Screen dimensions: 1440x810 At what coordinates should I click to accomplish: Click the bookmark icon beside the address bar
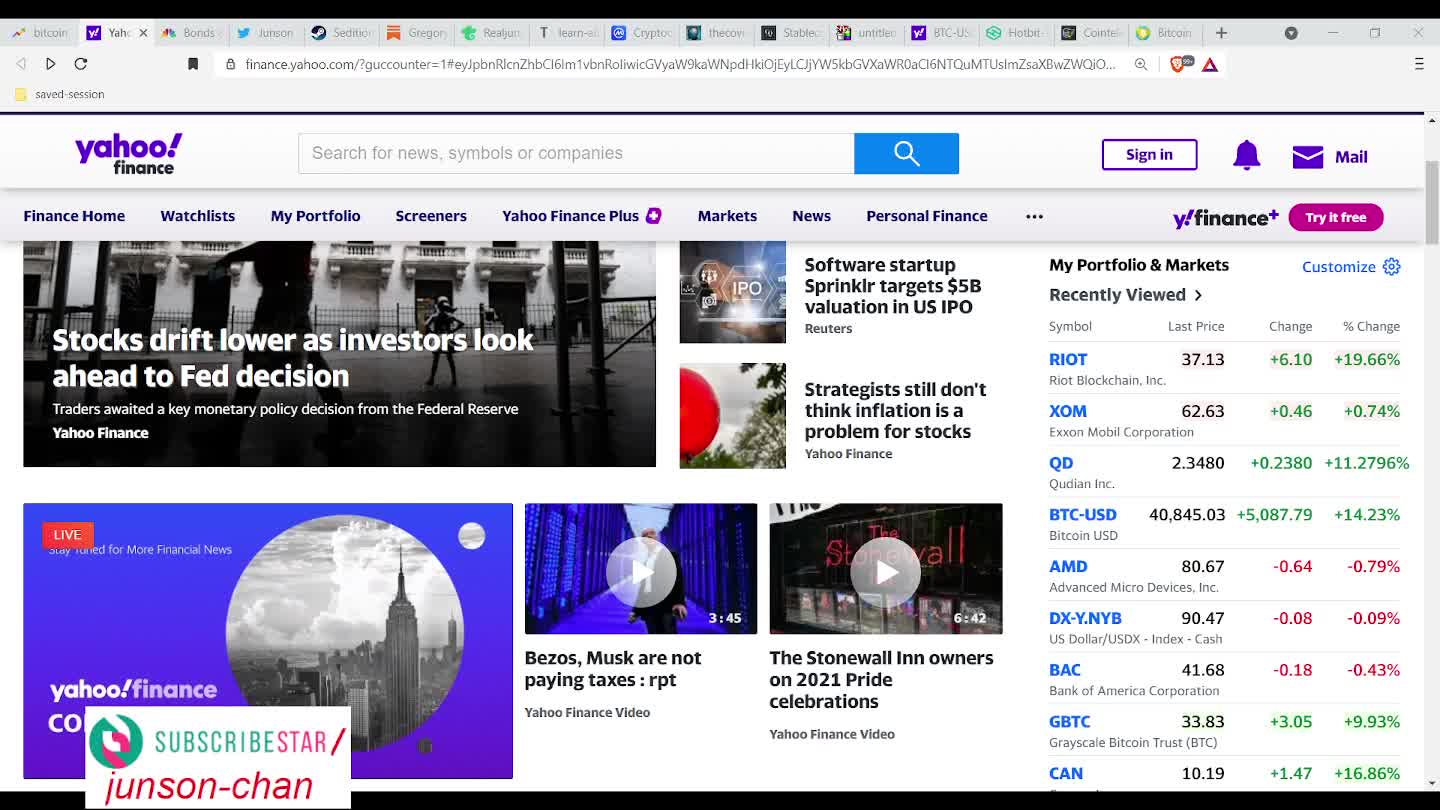[x=193, y=63]
